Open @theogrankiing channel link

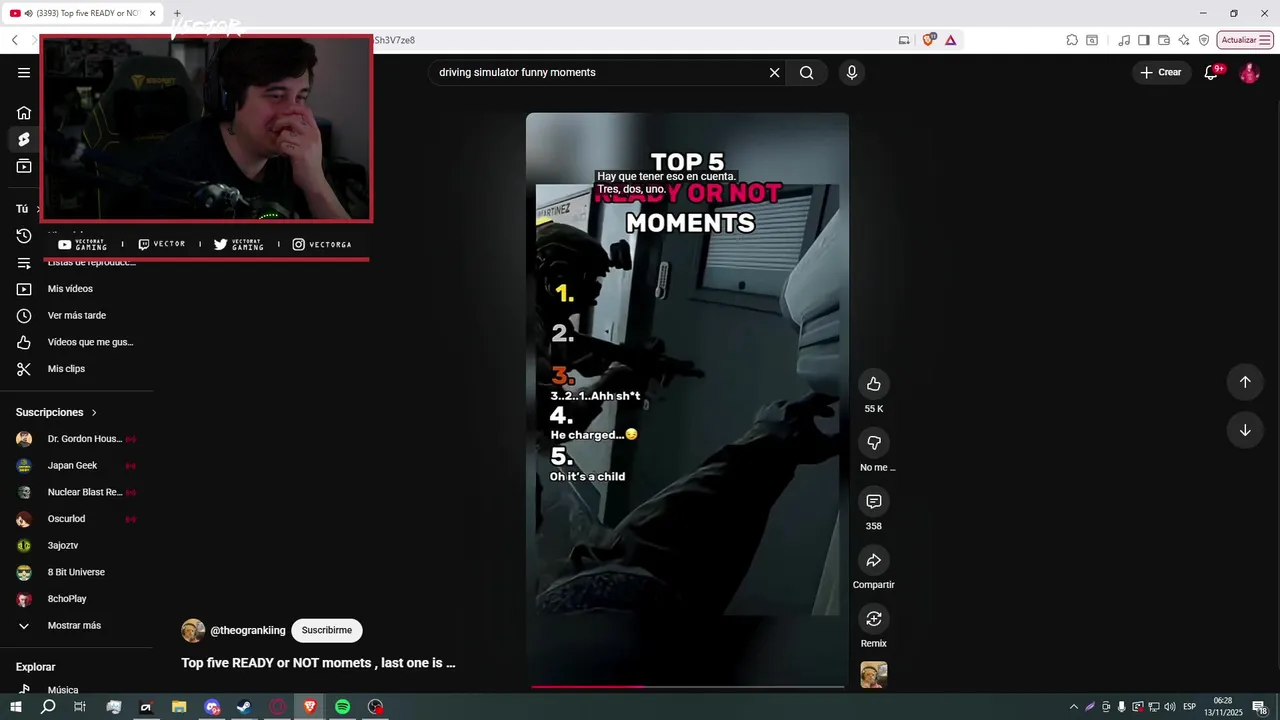tap(247, 631)
